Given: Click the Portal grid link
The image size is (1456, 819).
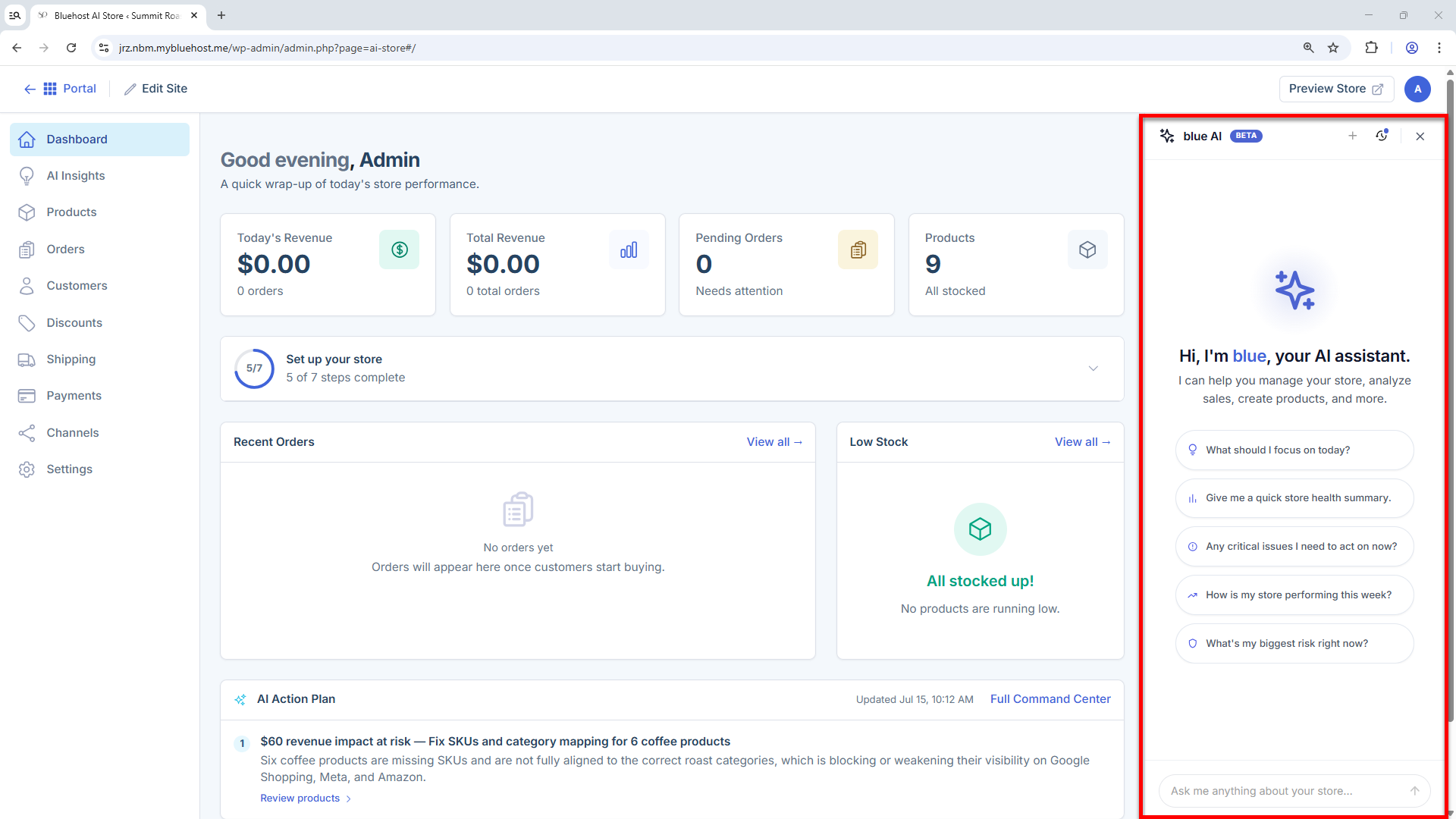Looking at the screenshot, I should pyautogui.click(x=70, y=89).
